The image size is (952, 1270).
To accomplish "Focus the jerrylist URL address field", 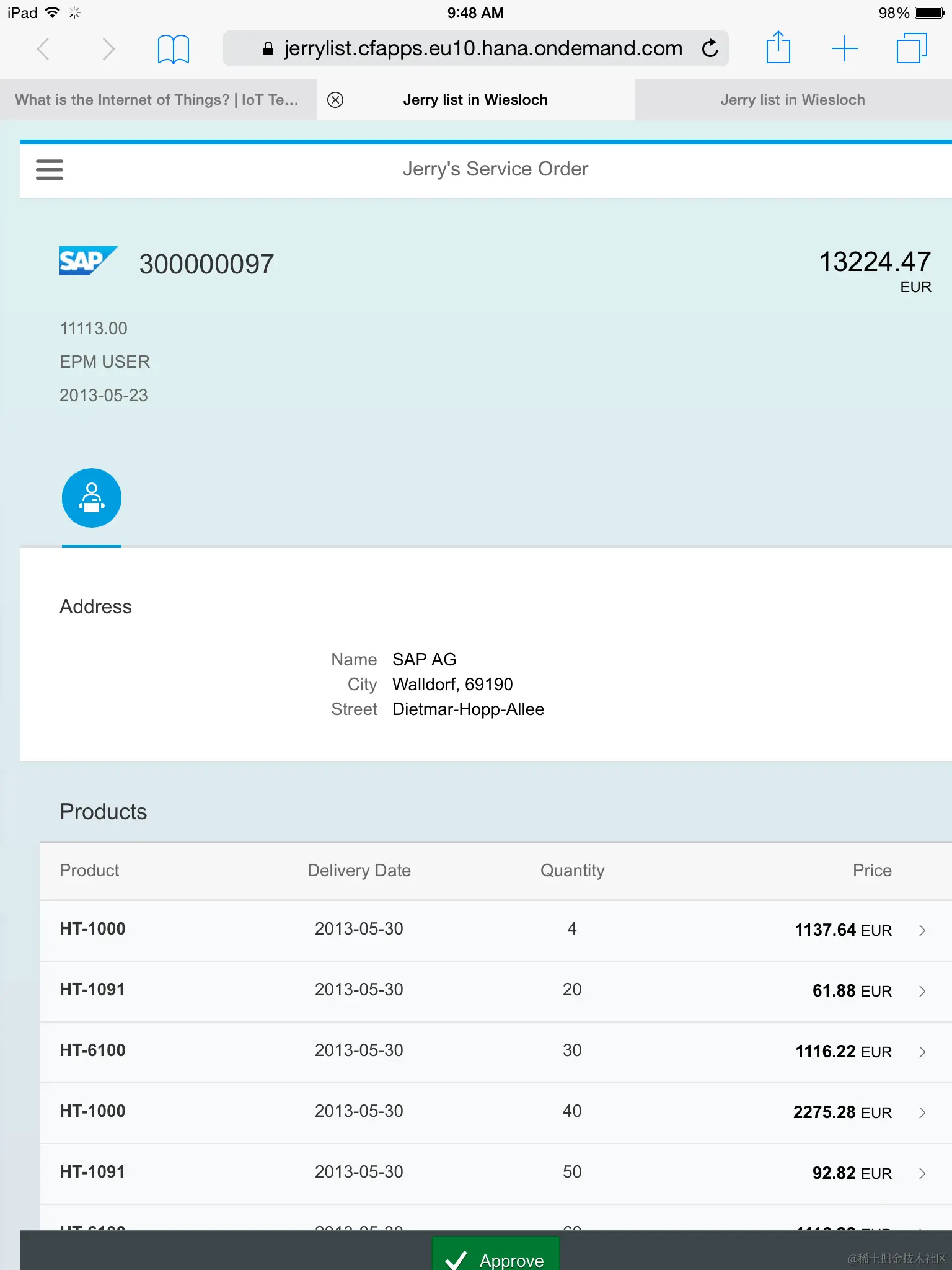I will (475, 48).
